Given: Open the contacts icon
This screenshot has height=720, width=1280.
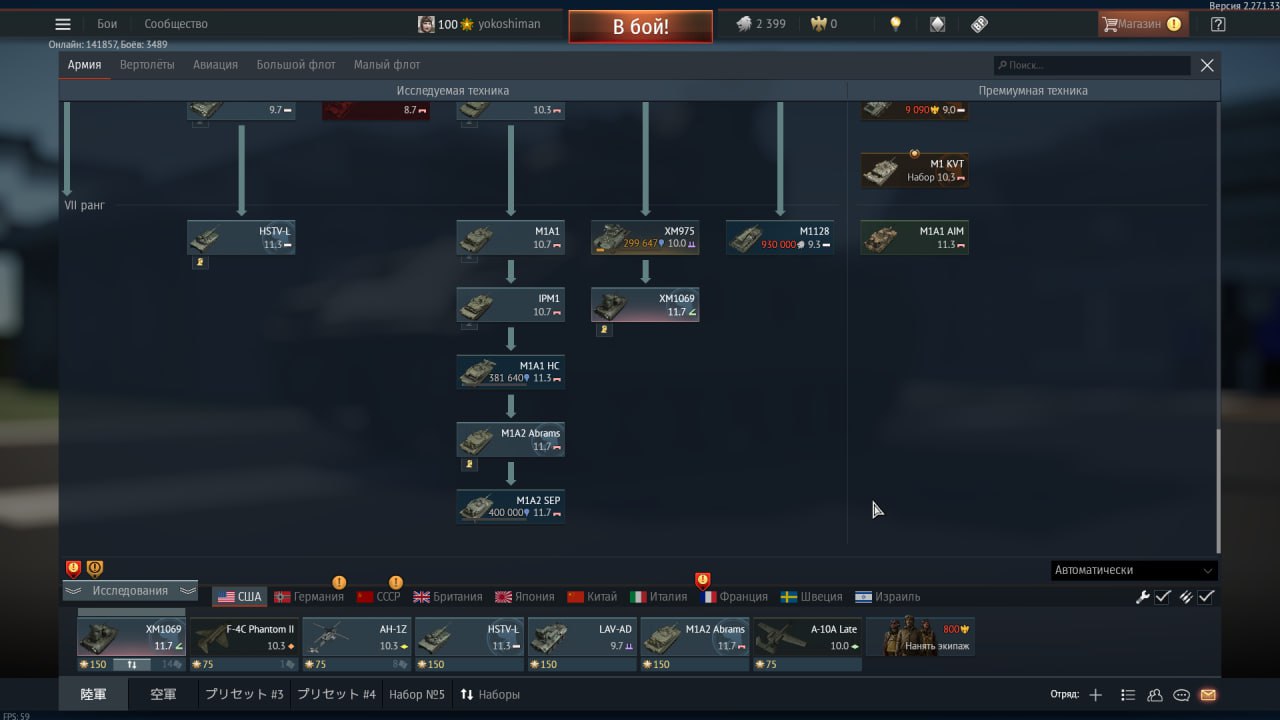Looking at the screenshot, I should click(1155, 695).
